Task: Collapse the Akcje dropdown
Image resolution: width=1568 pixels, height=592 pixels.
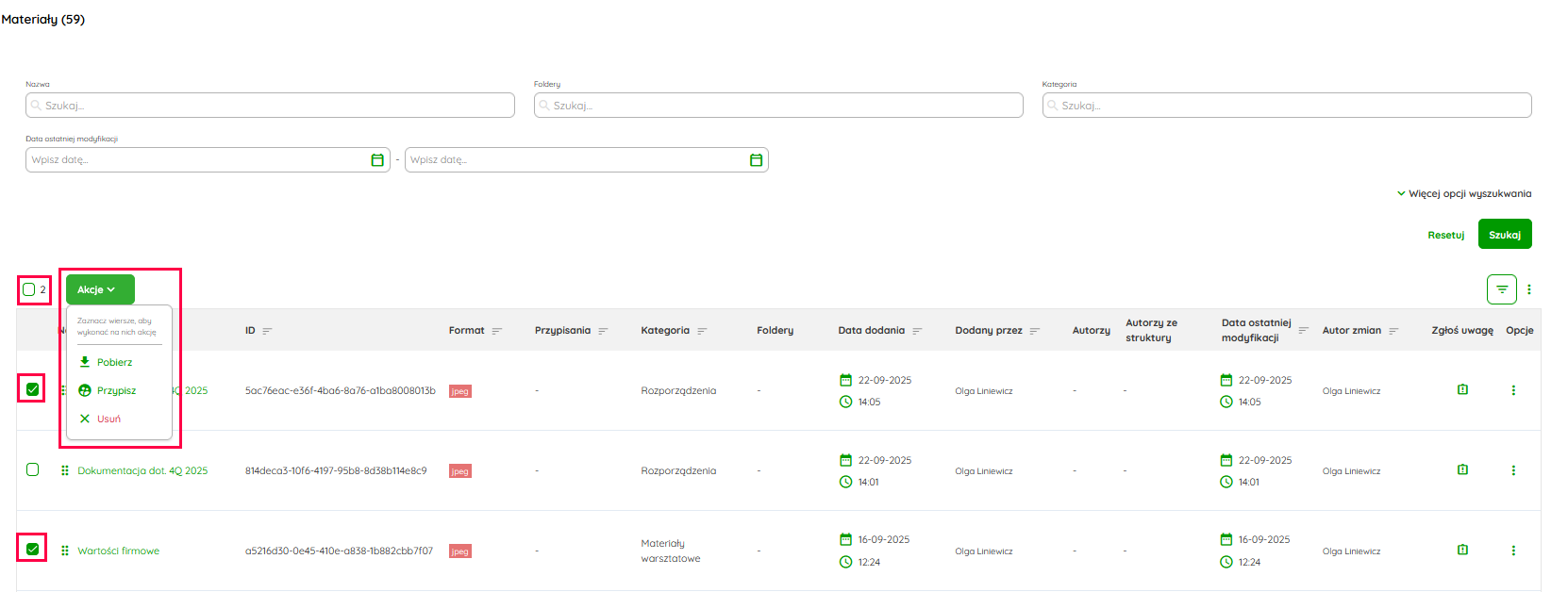Action: (x=100, y=289)
